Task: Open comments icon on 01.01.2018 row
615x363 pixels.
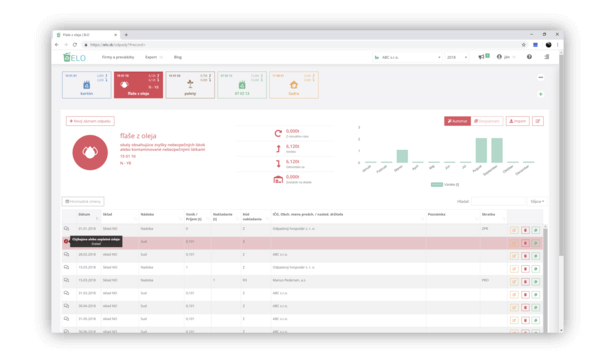Action: [66, 229]
